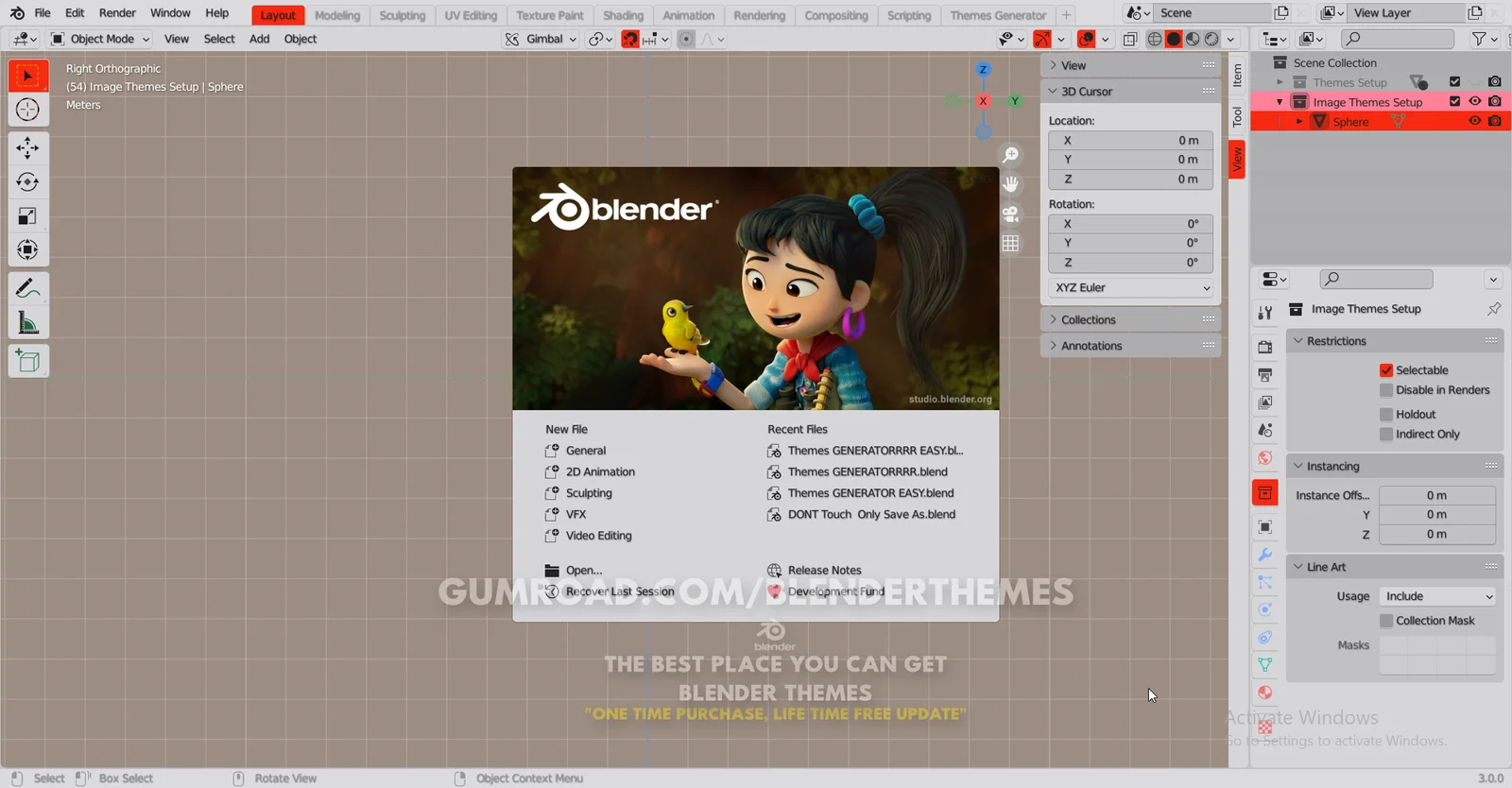The height and width of the screenshot is (788, 1512).
Task: Enable the Collection Mask checkbox
Action: coord(1386,621)
